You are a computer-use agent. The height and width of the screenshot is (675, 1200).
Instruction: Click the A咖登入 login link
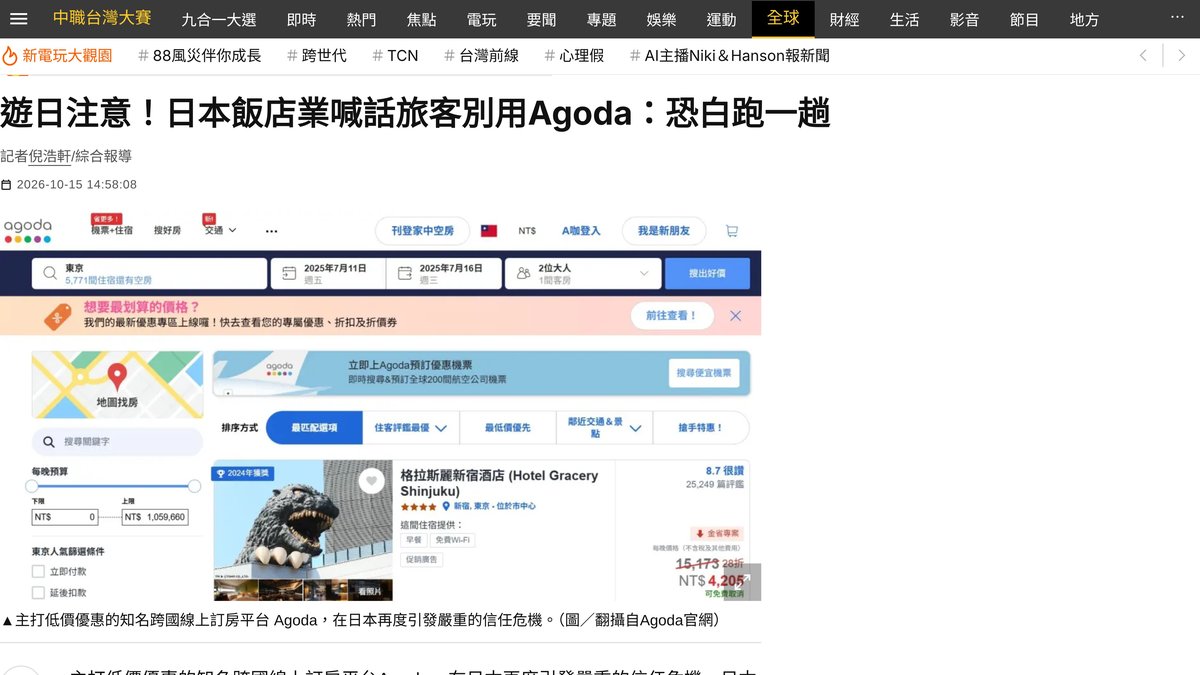581,231
